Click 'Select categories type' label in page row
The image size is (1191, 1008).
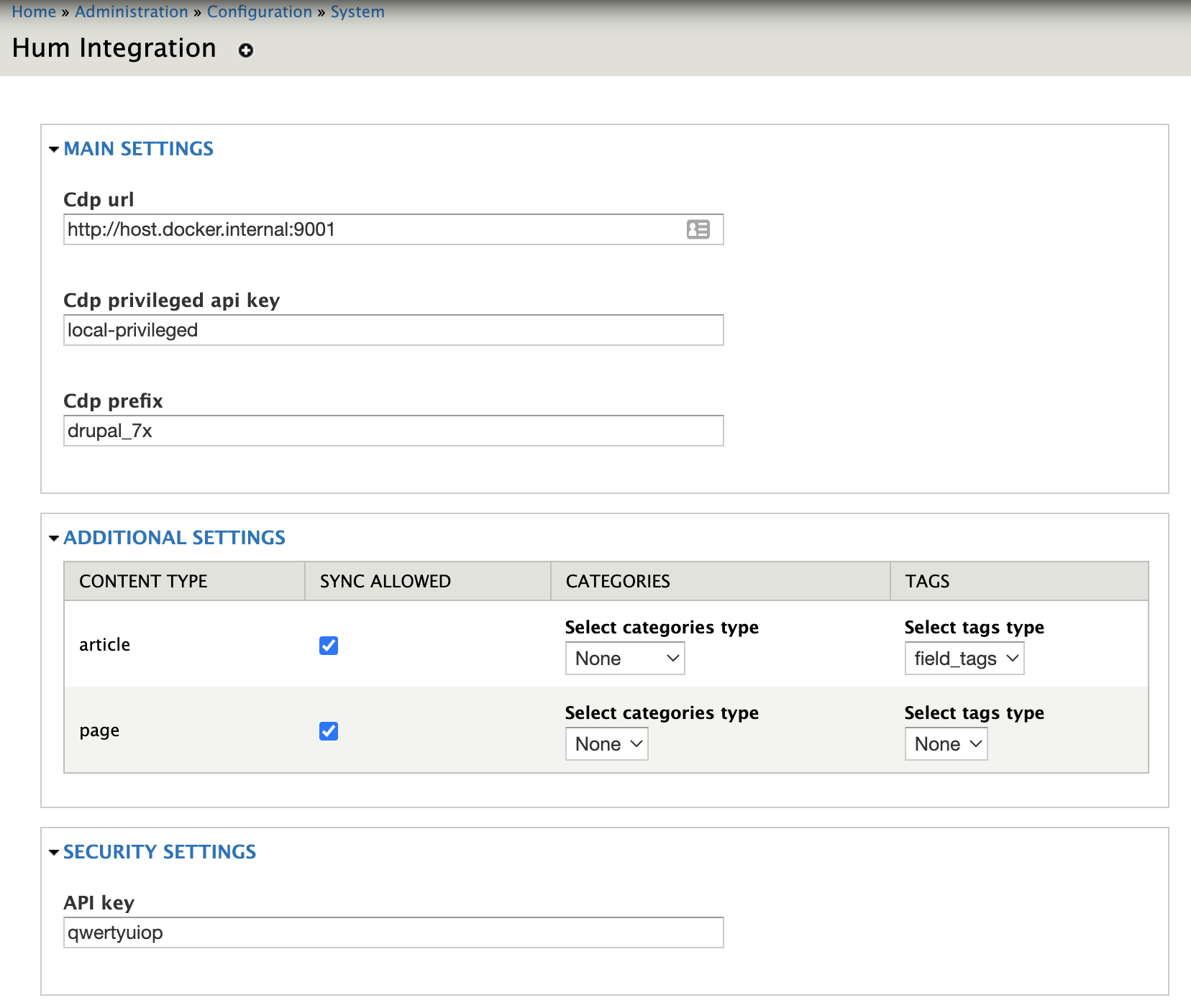662,713
